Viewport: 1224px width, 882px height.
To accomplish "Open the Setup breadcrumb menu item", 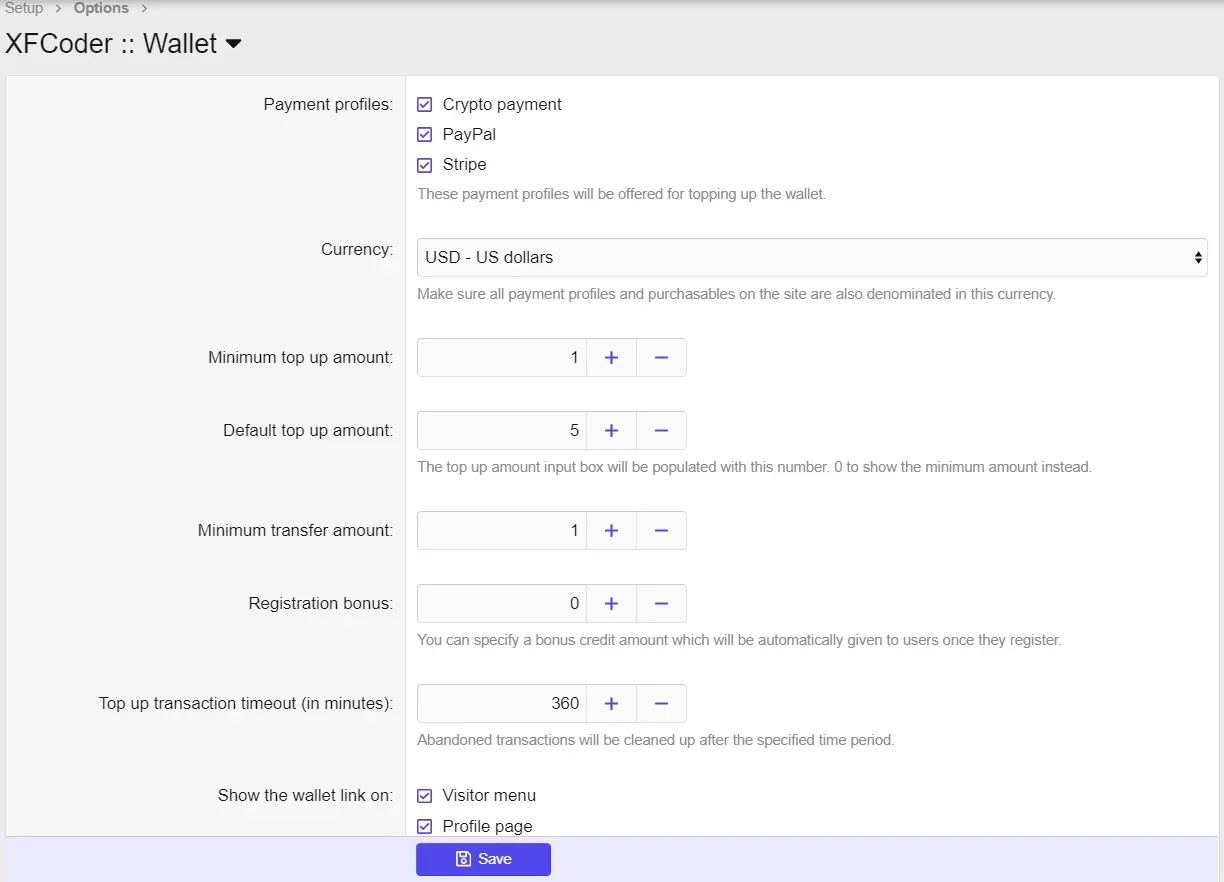I will (x=22, y=8).
